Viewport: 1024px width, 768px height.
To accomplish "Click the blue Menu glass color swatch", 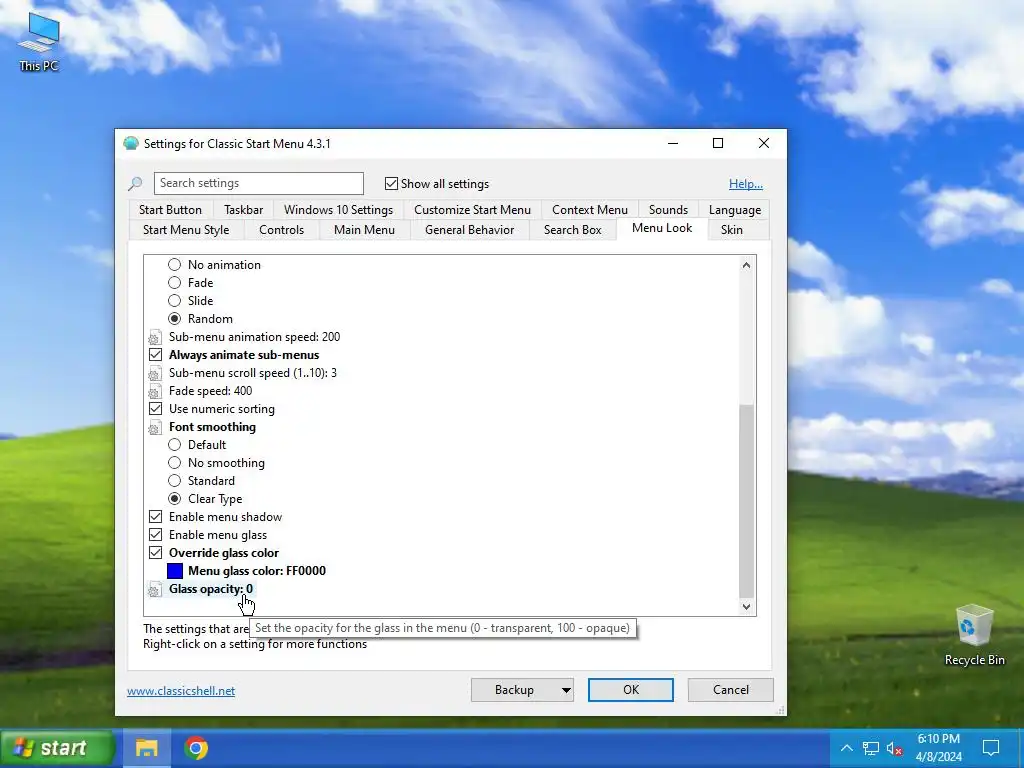I will (175, 571).
